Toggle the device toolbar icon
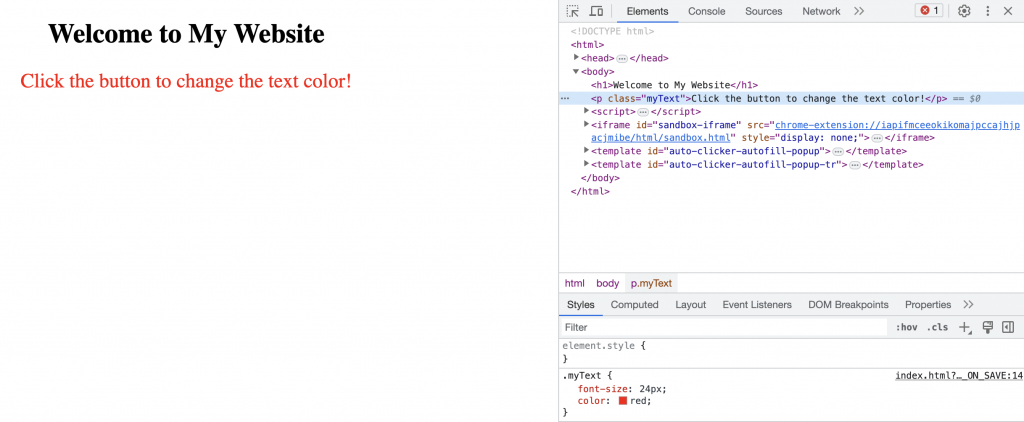 596,11
